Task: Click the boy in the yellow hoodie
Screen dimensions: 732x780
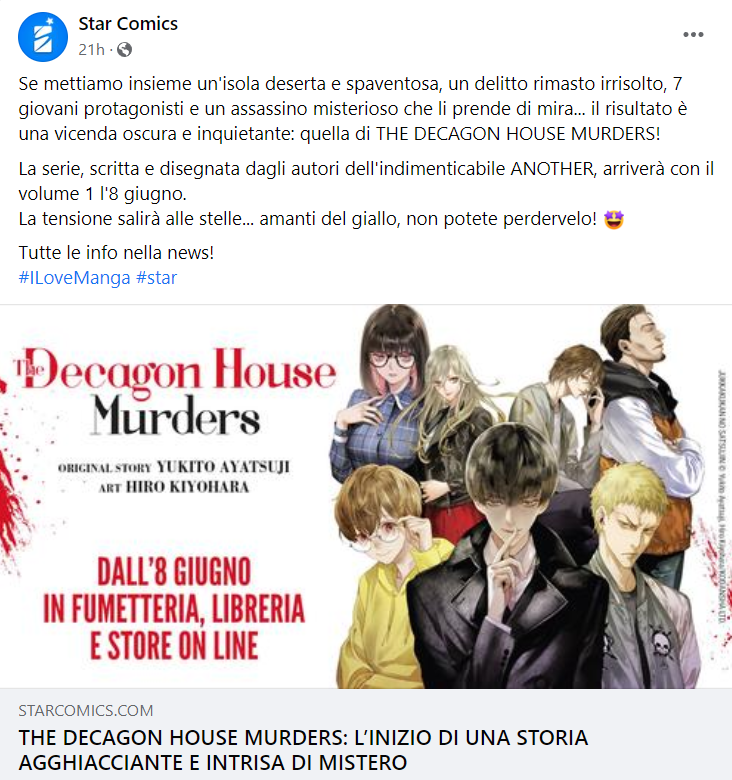Action: pos(388,572)
